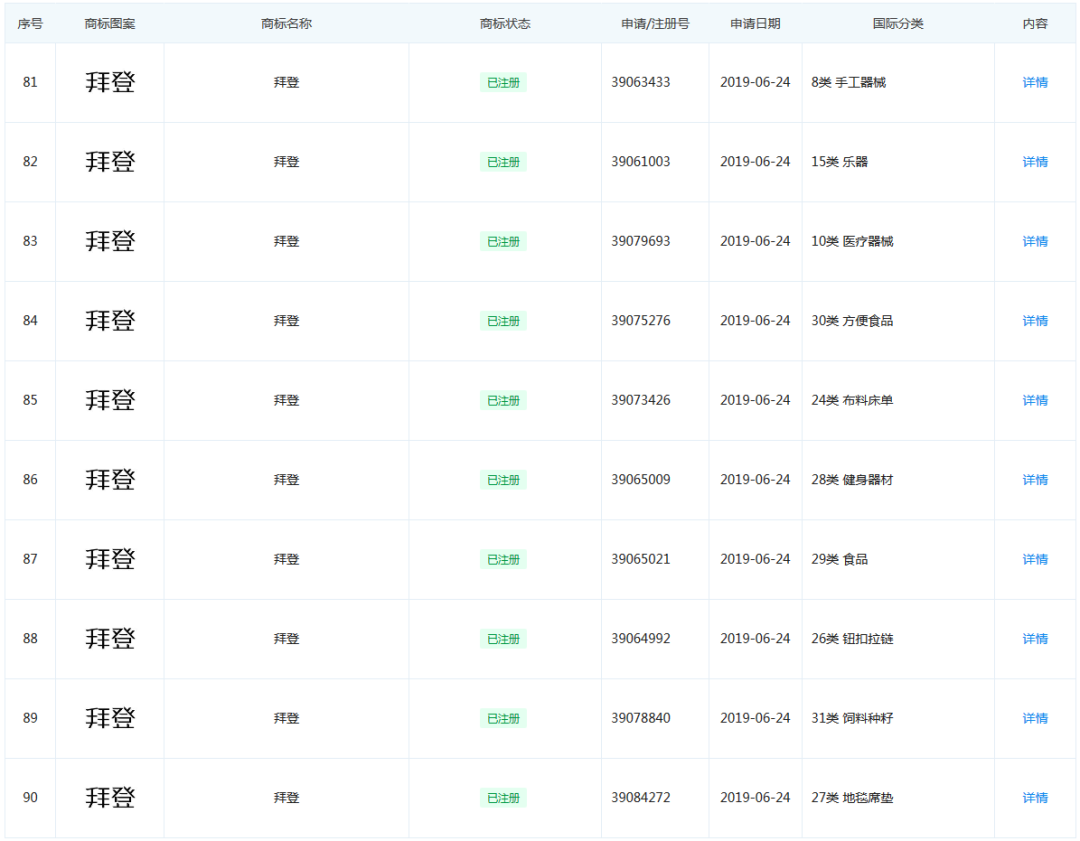
Task: Select registration number 39084272
Action: [641, 798]
